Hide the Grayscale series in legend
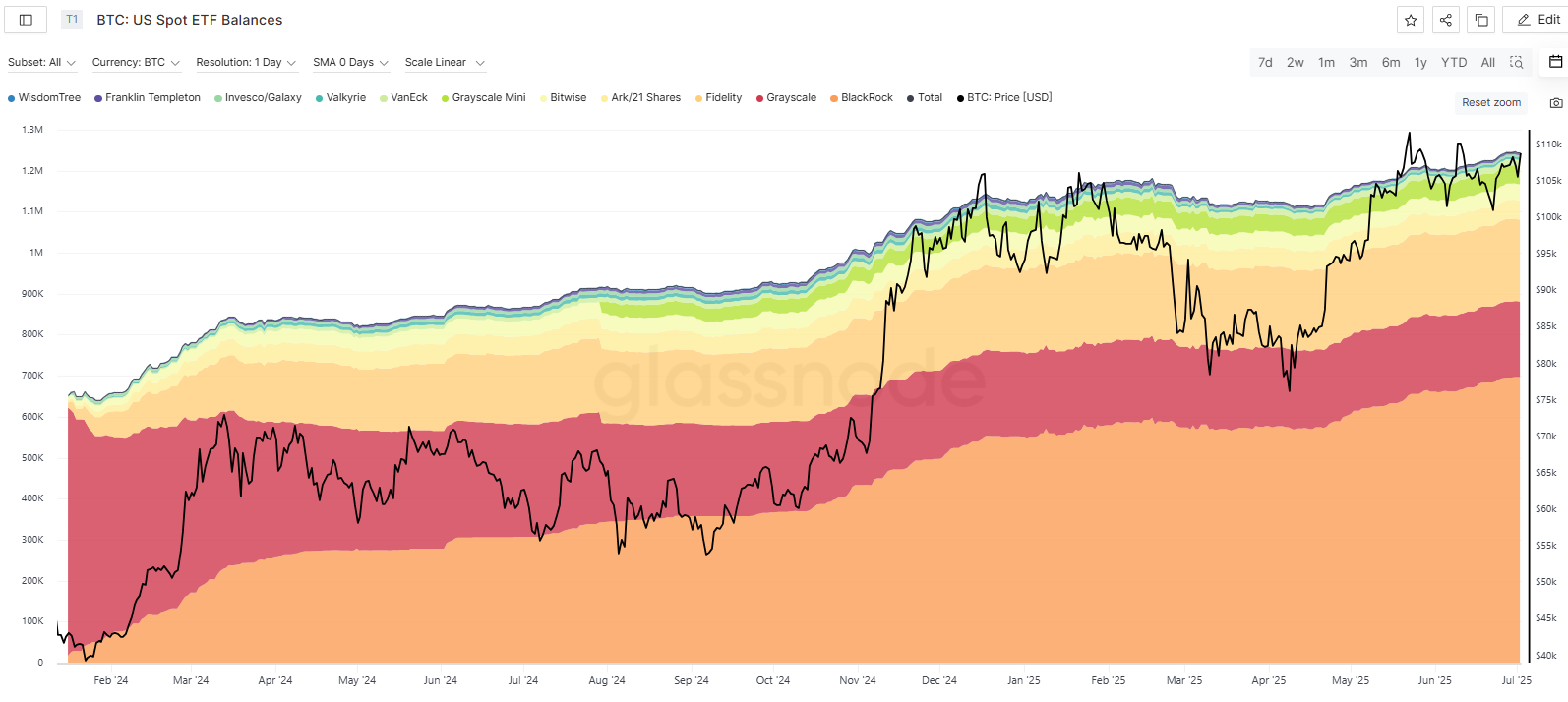 (x=786, y=98)
